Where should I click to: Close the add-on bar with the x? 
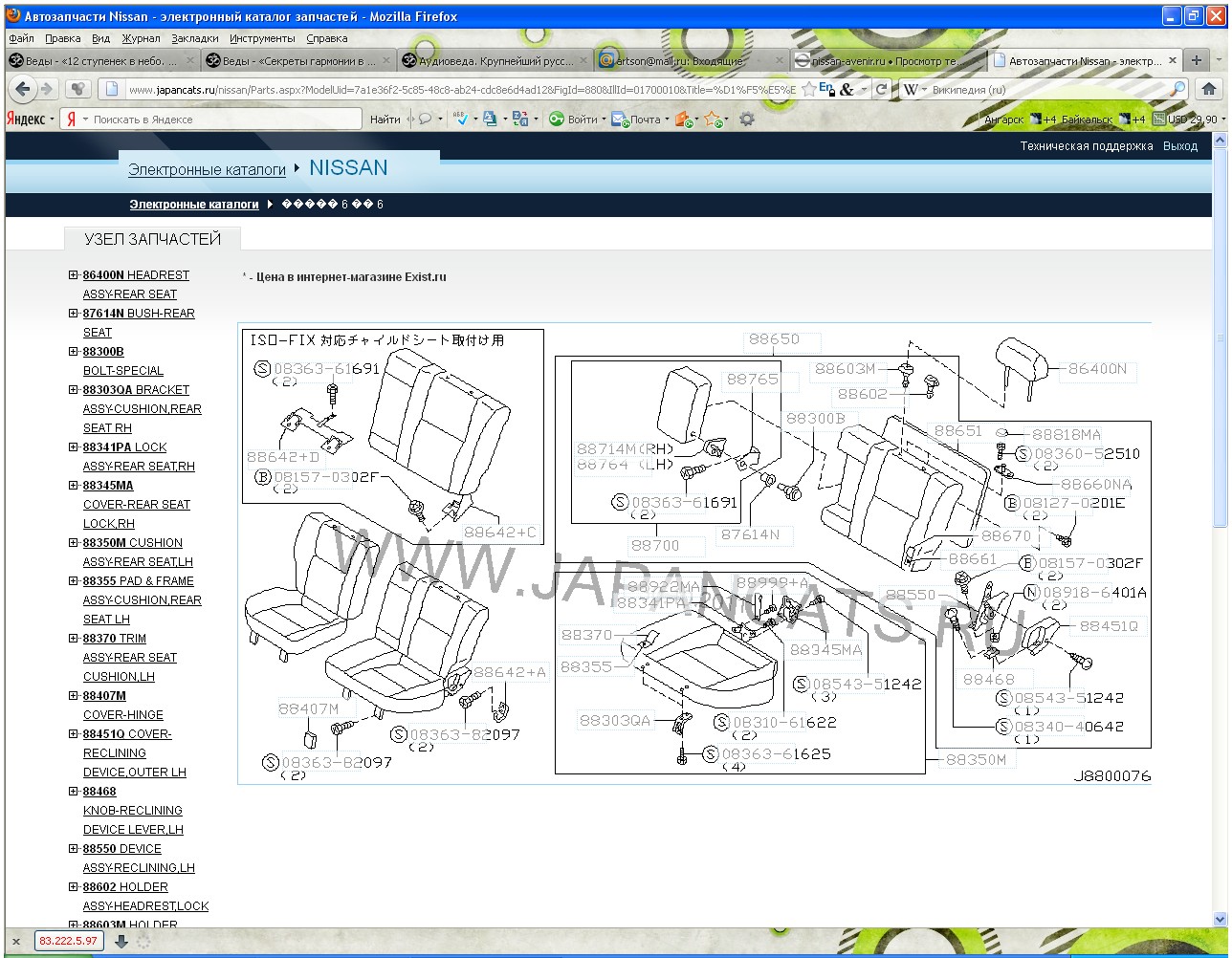[16, 942]
